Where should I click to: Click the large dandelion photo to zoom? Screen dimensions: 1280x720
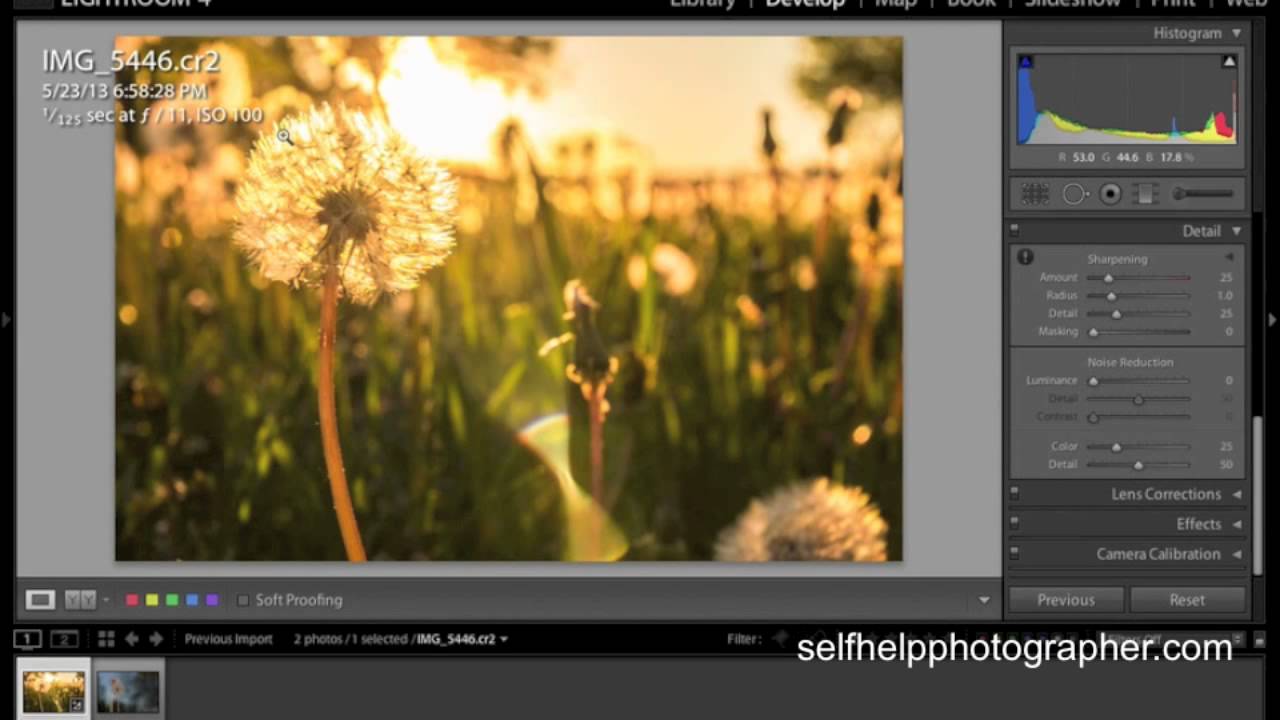[508, 299]
